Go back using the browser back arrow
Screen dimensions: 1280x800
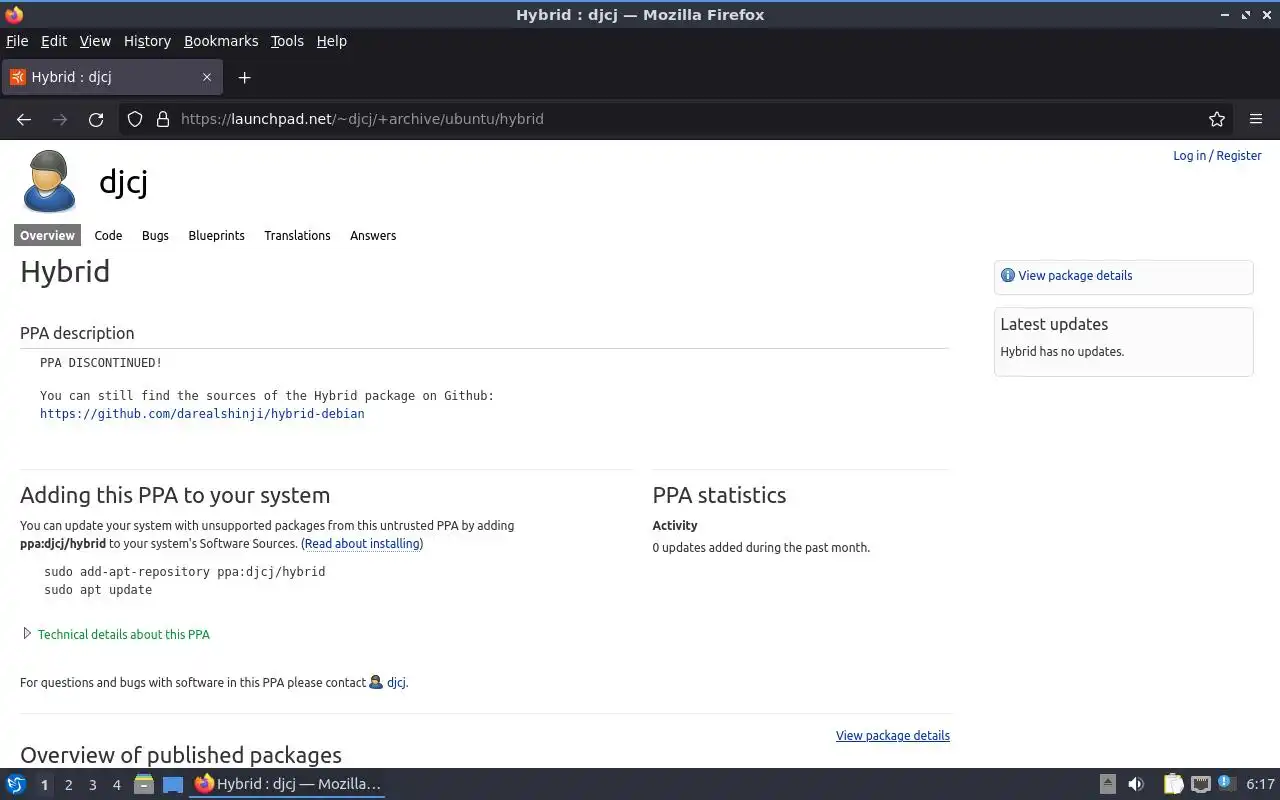[24, 119]
